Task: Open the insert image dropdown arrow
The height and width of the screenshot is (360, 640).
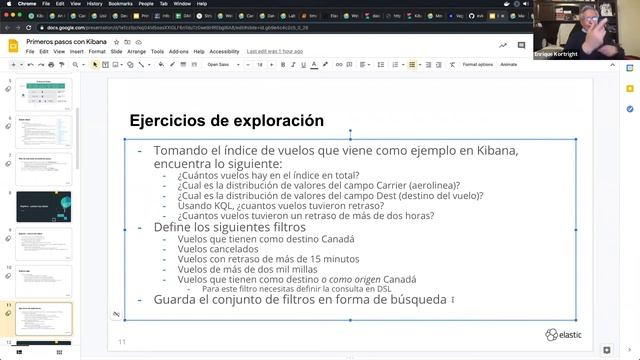Action: coord(121,64)
